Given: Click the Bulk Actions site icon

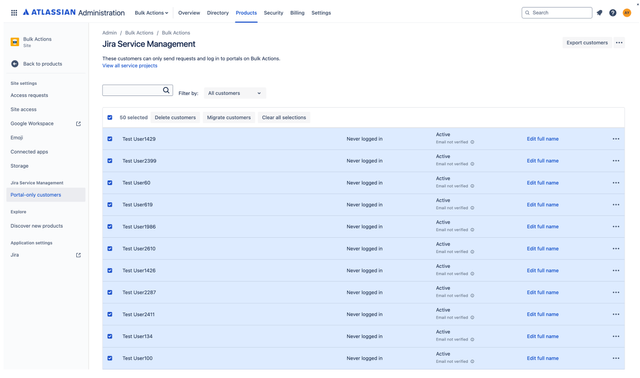Looking at the screenshot, I should click(15, 42).
